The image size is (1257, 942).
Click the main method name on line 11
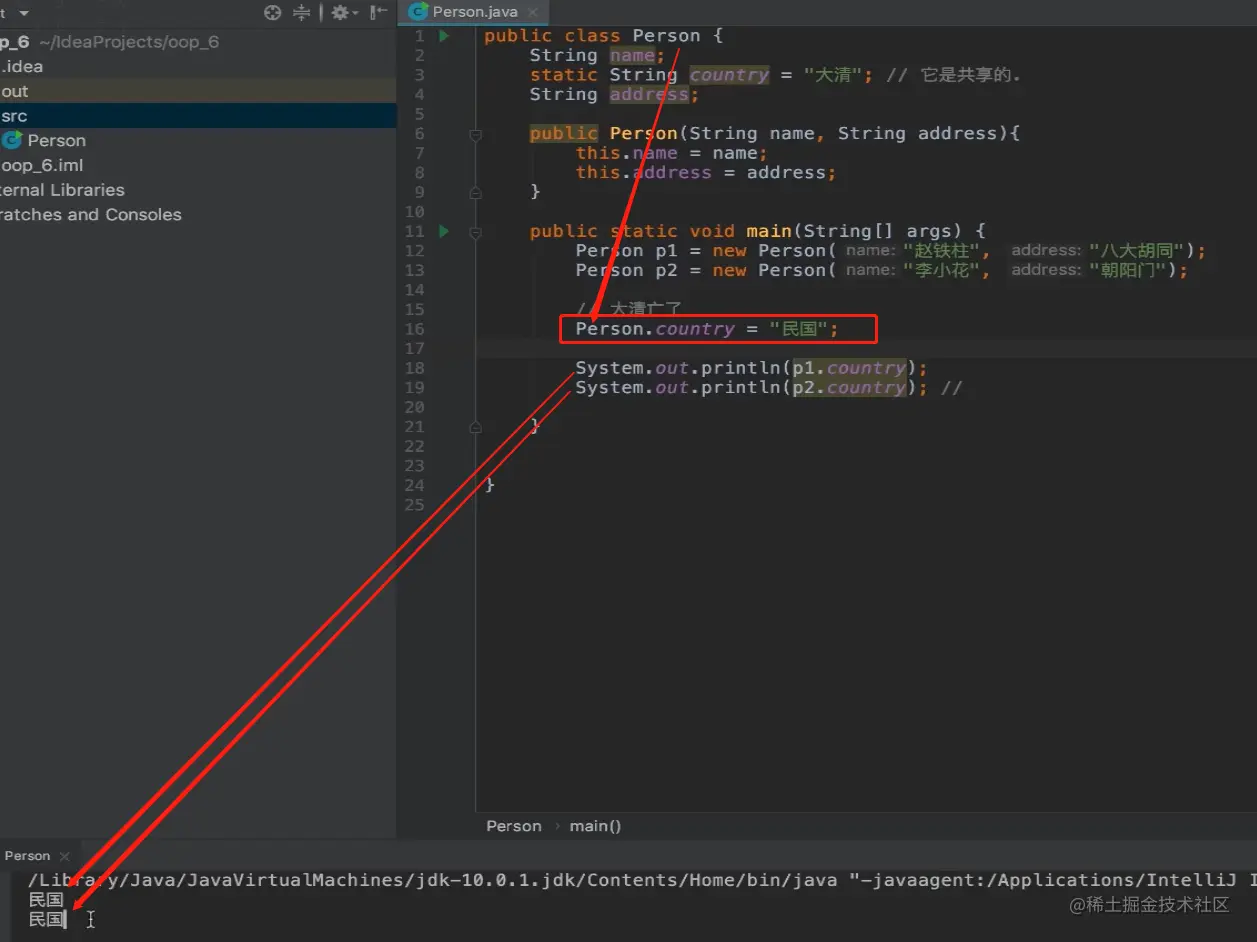[x=768, y=231]
